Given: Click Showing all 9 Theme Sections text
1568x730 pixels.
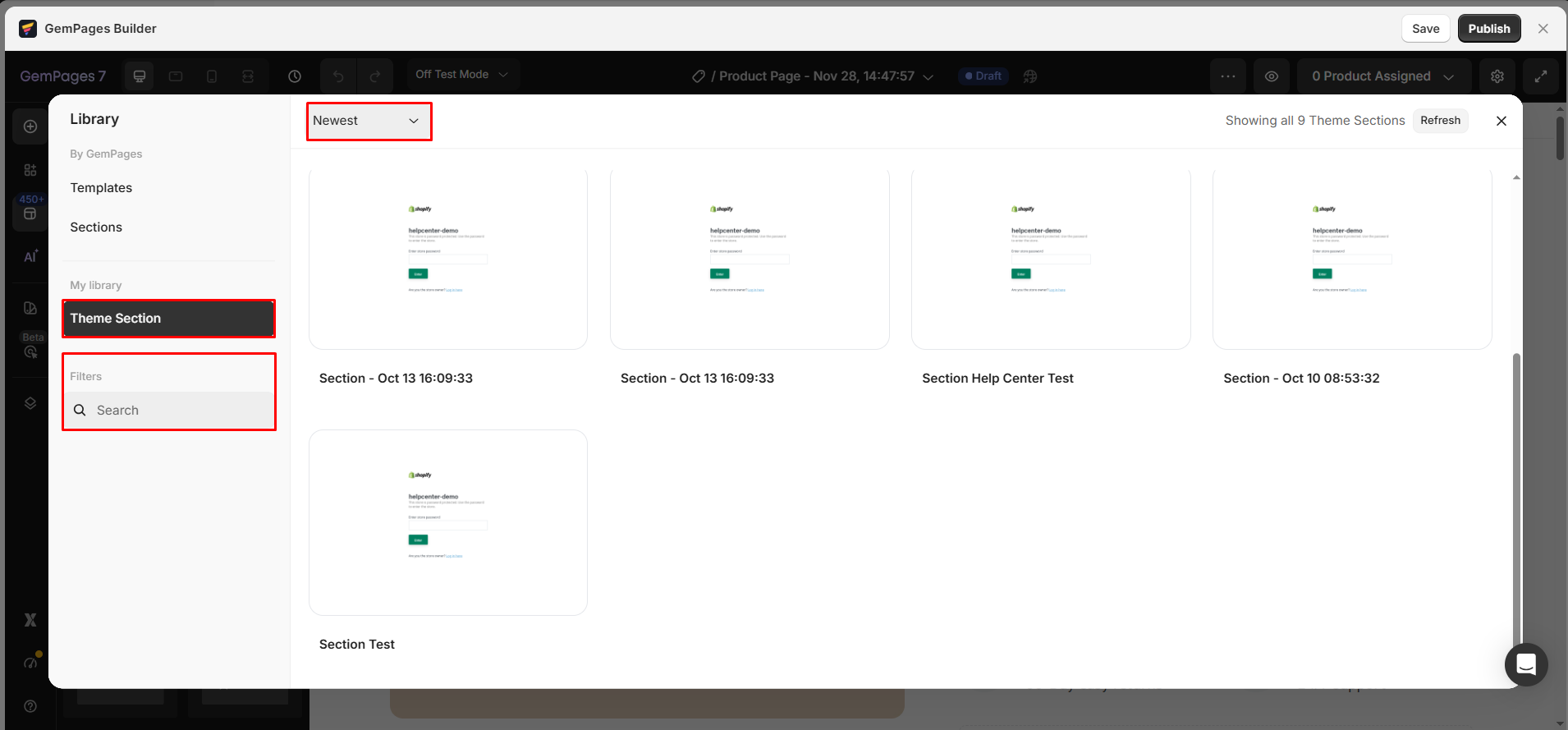Looking at the screenshot, I should coord(1315,121).
